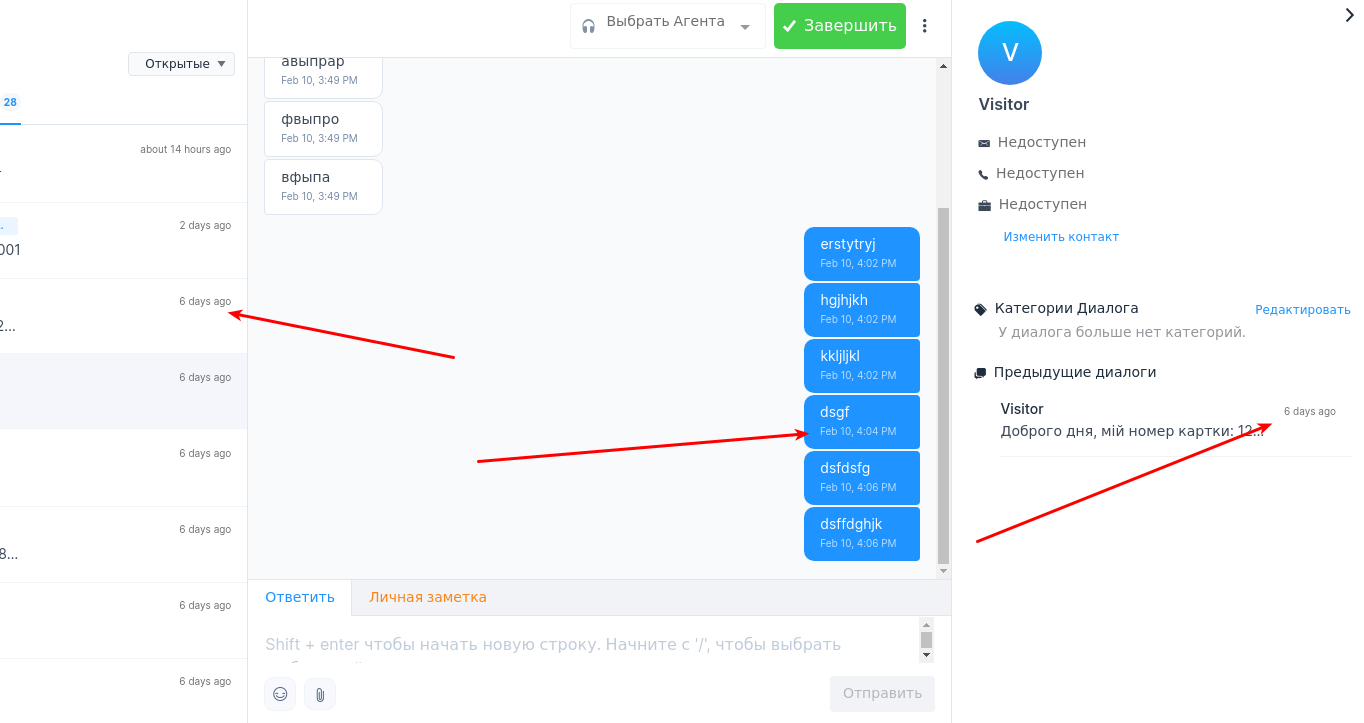Open the Изменить контакт link
1364x723 pixels.
click(1061, 236)
